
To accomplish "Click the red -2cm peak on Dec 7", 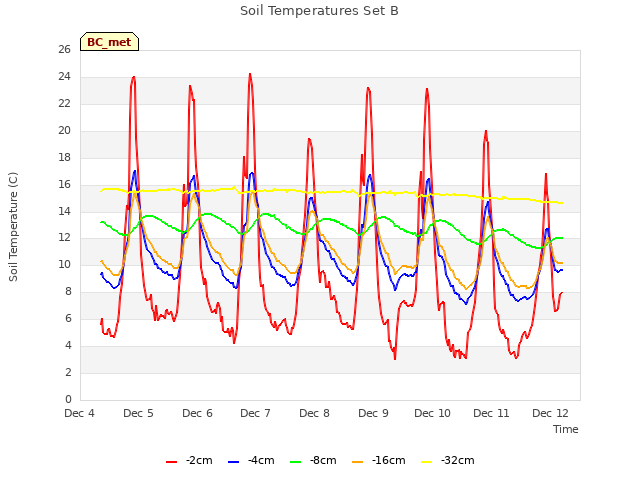I will tap(250, 74).
